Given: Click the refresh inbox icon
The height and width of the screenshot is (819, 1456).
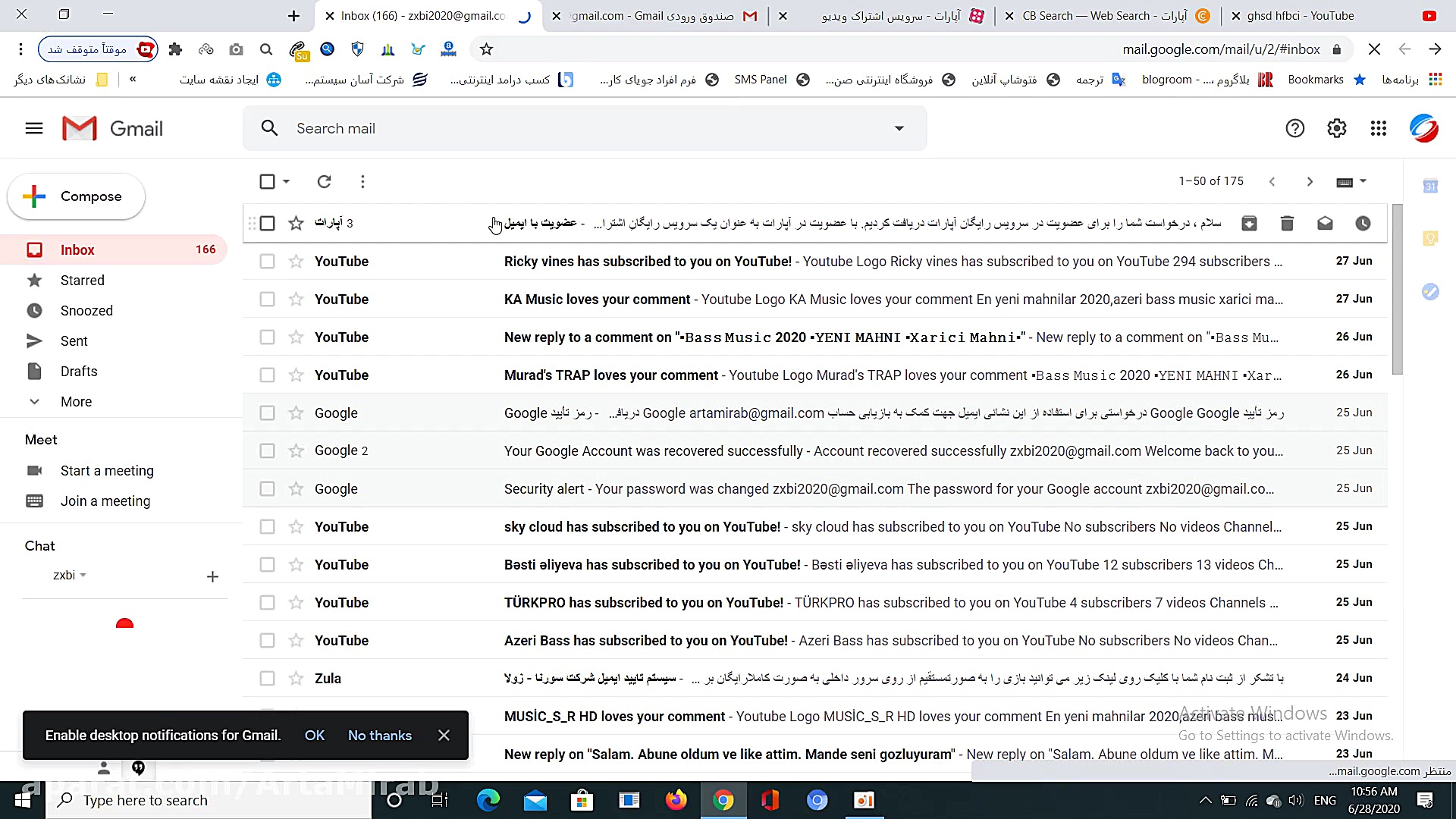Looking at the screenshot, I should click(324, 181).
